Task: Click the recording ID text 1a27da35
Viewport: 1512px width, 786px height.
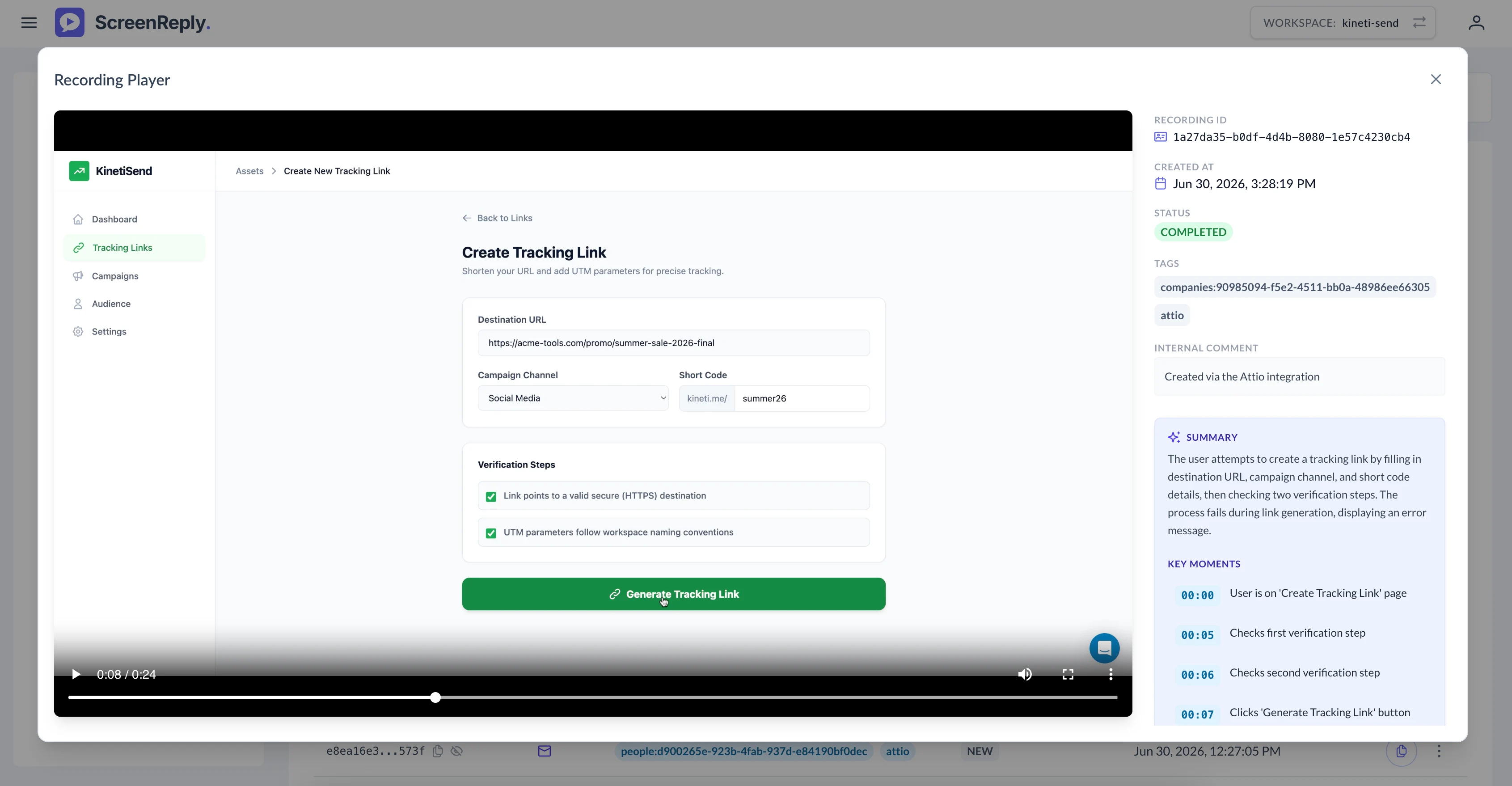Action: coord(1291,137)
